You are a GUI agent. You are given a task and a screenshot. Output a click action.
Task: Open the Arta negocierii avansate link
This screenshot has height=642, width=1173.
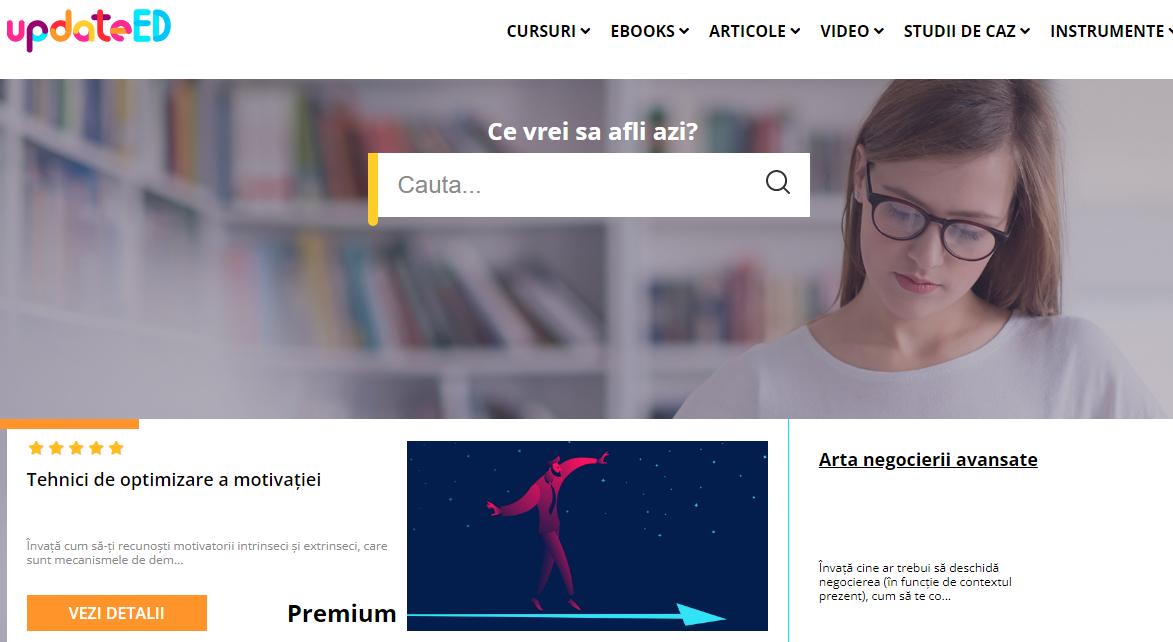coord(928,459)
